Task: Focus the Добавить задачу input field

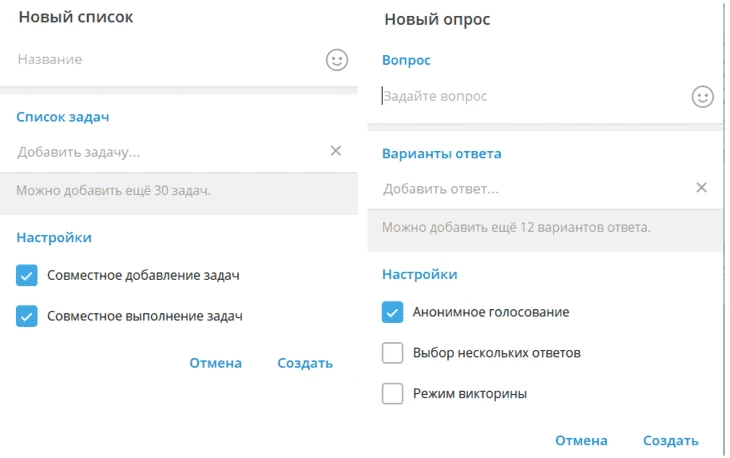Action: pos(170,152)
